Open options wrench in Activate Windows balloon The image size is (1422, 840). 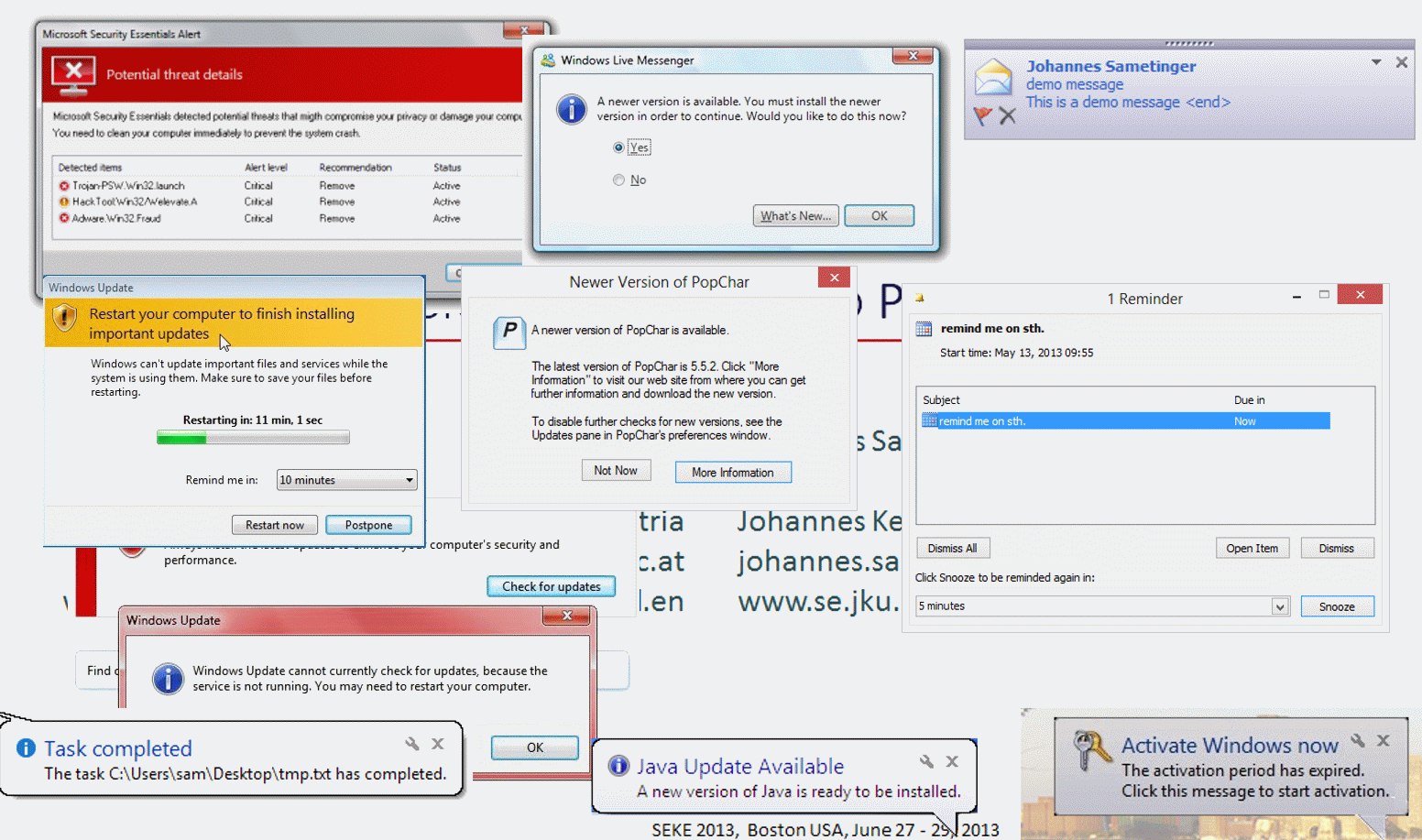pos(1358,740)
